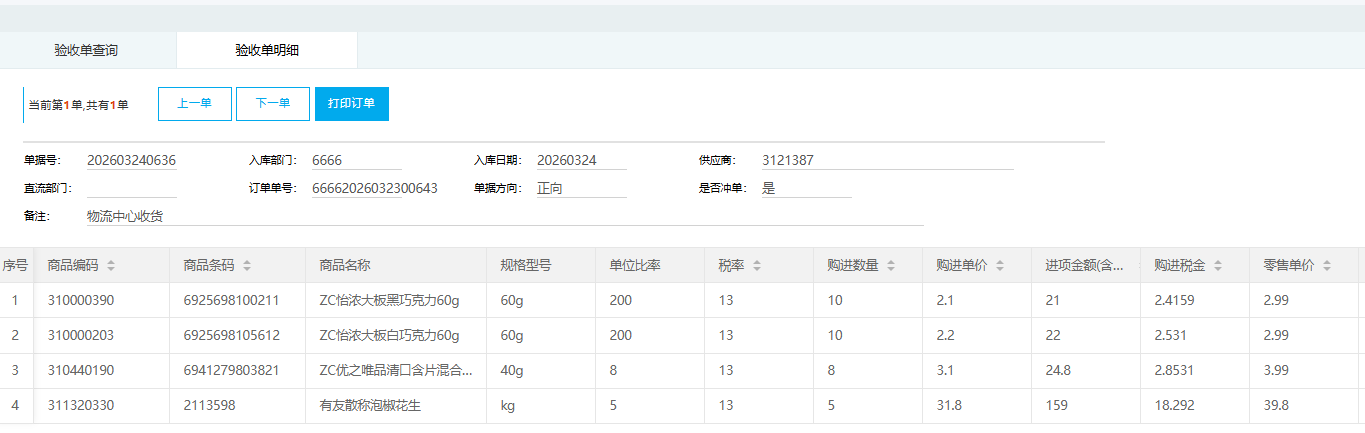Click sort icon on 商品编码 column
1365x433 pixels.
[x=111, y=266]
